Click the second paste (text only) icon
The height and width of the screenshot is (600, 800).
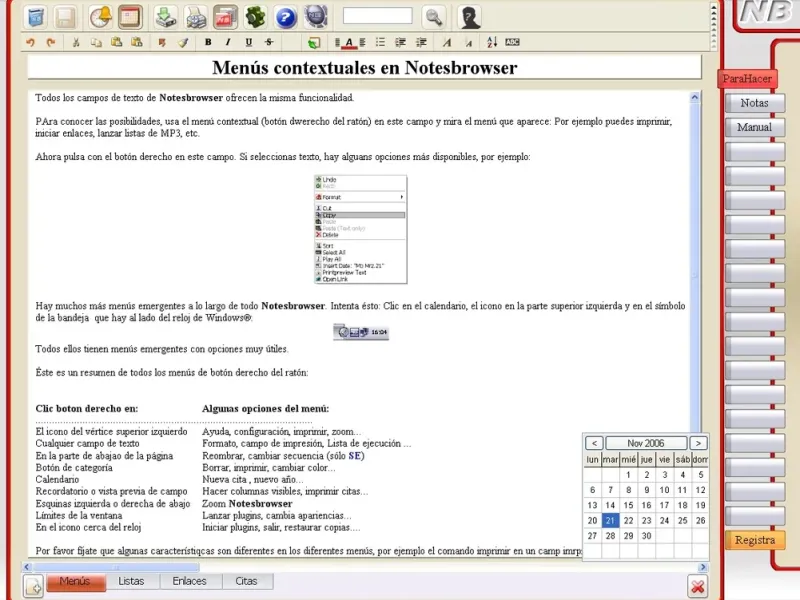tap(137, 42)
